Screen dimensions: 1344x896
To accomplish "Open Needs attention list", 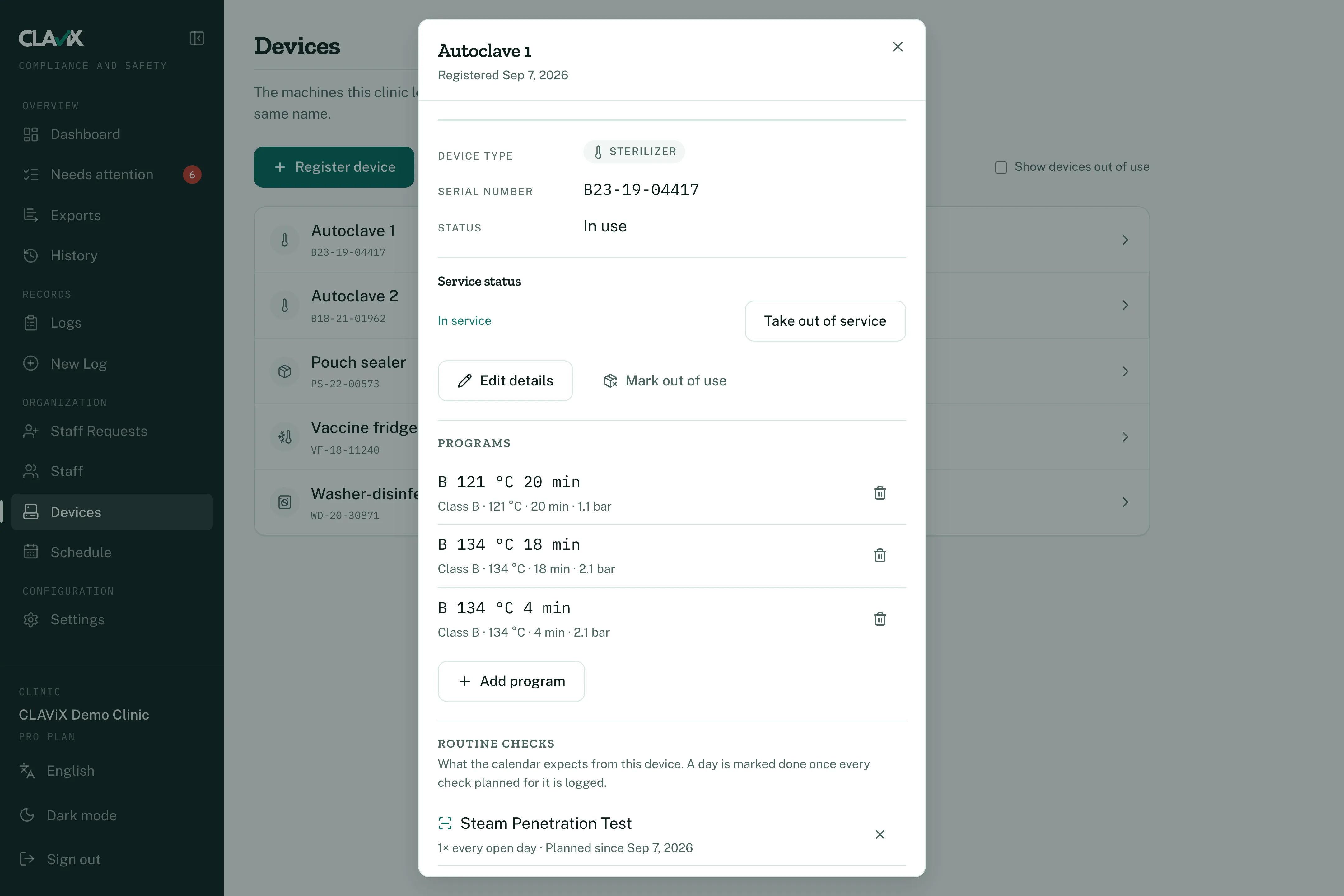I will tap(112, 174).
